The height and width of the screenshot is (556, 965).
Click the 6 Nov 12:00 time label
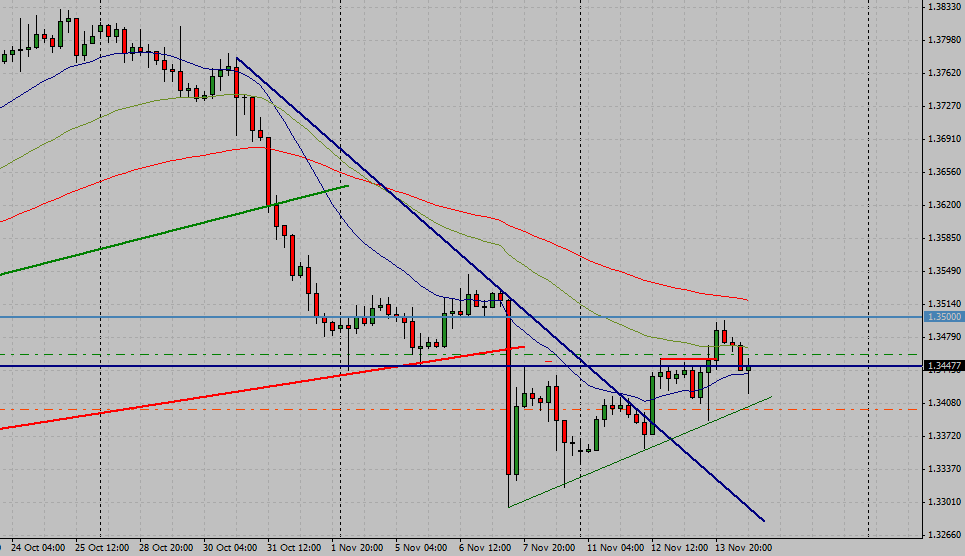coord(485,547)
